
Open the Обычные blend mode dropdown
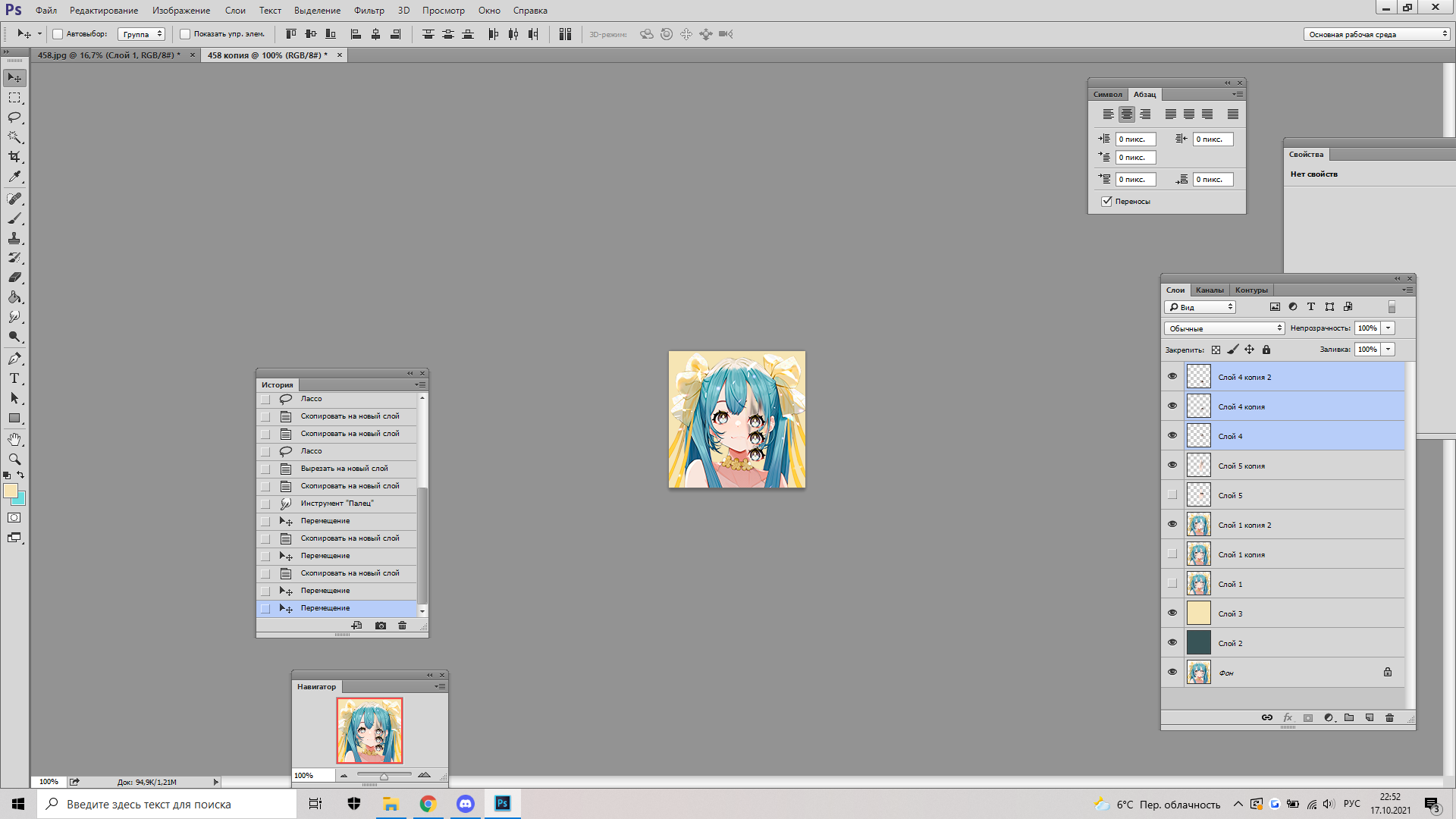click(1225, 328)
